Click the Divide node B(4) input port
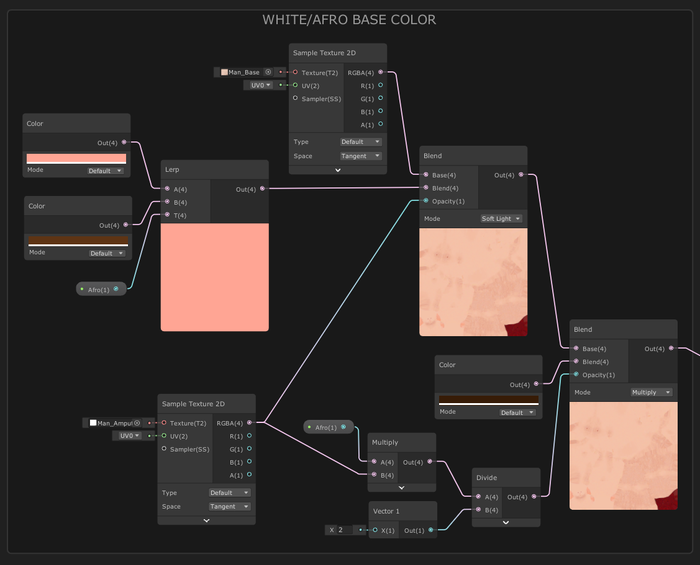Image resolution: width=700 pixels, height=565 pixels. 479,510
